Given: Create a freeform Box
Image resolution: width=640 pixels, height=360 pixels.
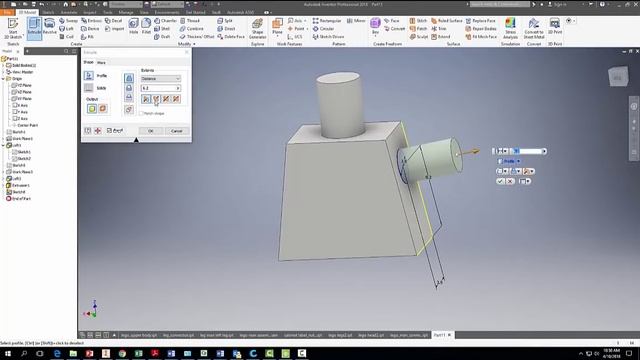Looking at the screenshot, I should (x=375, y=27).
